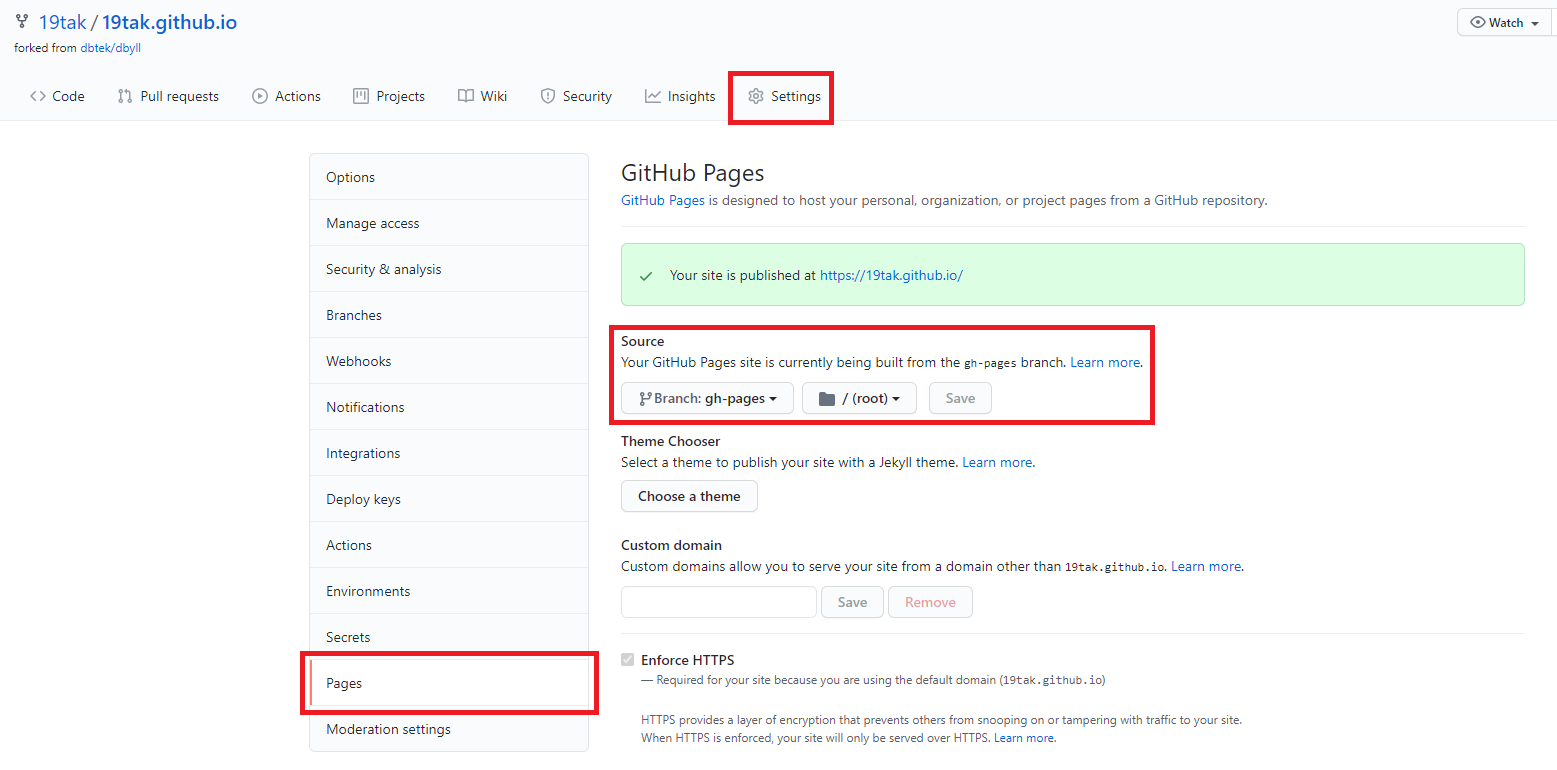Go to the Wiki tab
This screenshot has height=770, width=1557.
(482, 96)
